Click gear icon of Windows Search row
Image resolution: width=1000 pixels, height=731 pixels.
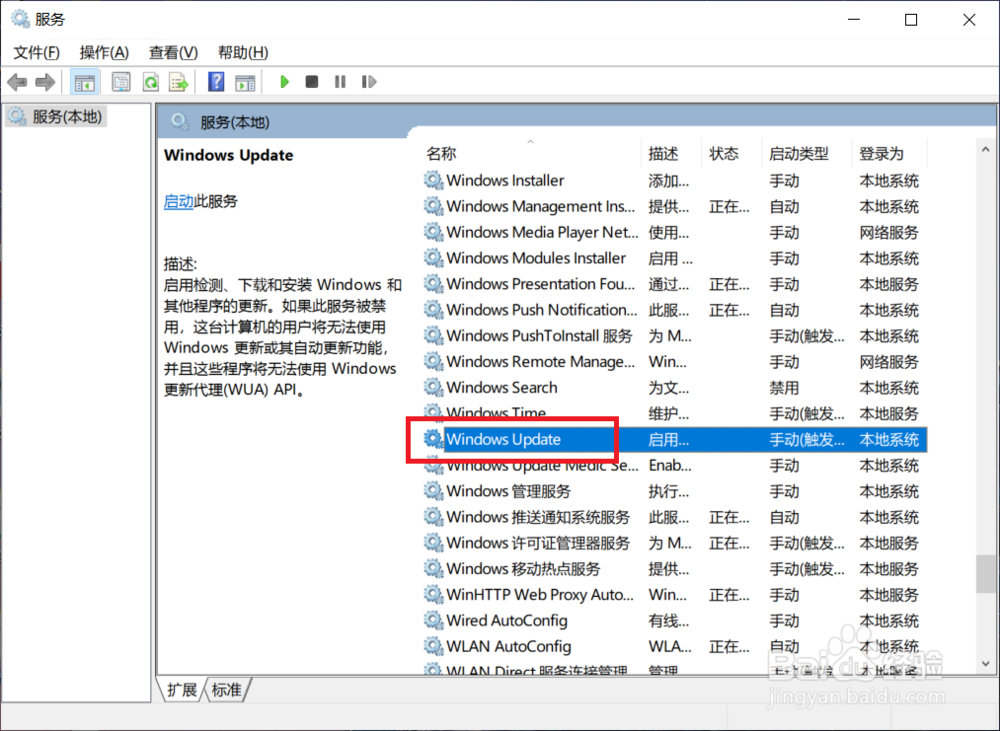point(434,387)
